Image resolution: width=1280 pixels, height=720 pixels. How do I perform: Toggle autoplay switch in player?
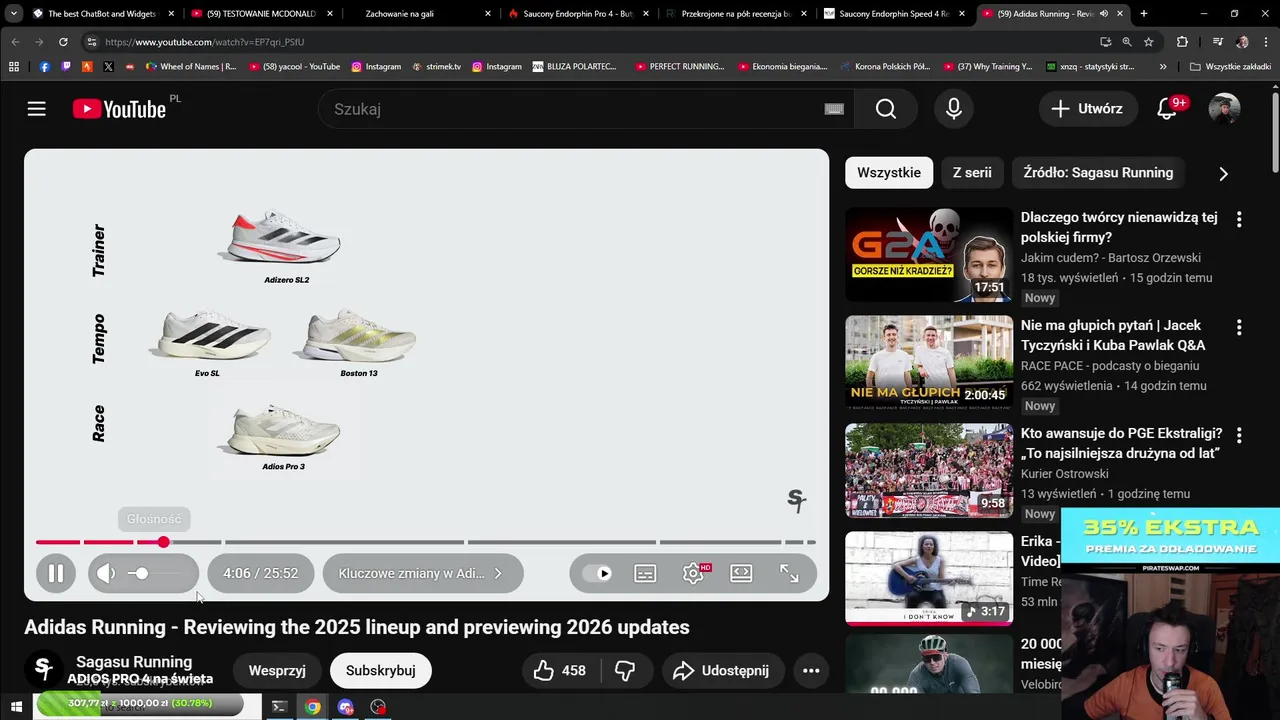597,573
